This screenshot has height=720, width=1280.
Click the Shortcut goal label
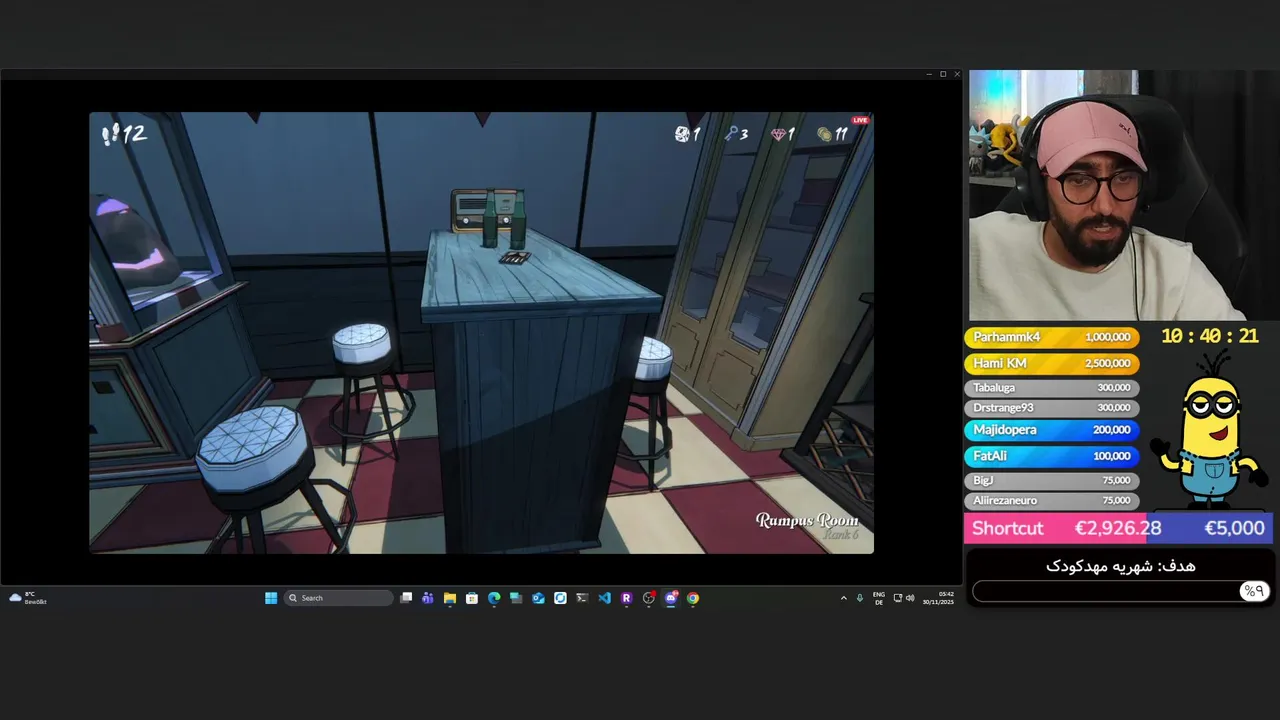[x=1007, y=528]
